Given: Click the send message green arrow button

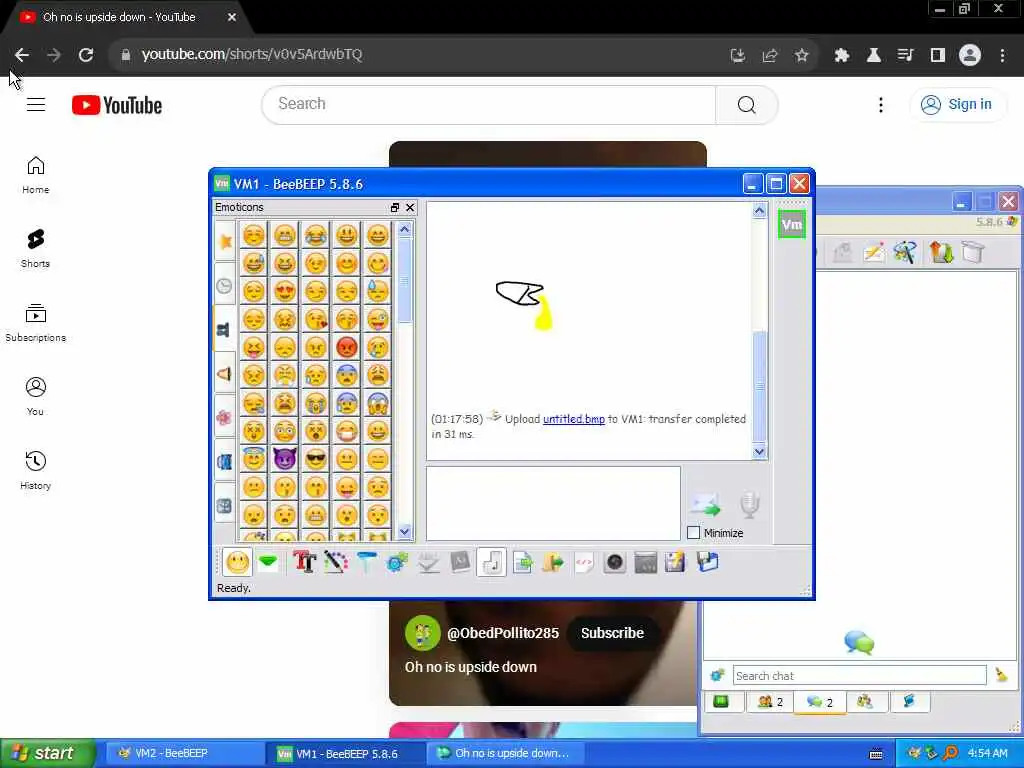Looking at the screenshot, I should 705,505.
